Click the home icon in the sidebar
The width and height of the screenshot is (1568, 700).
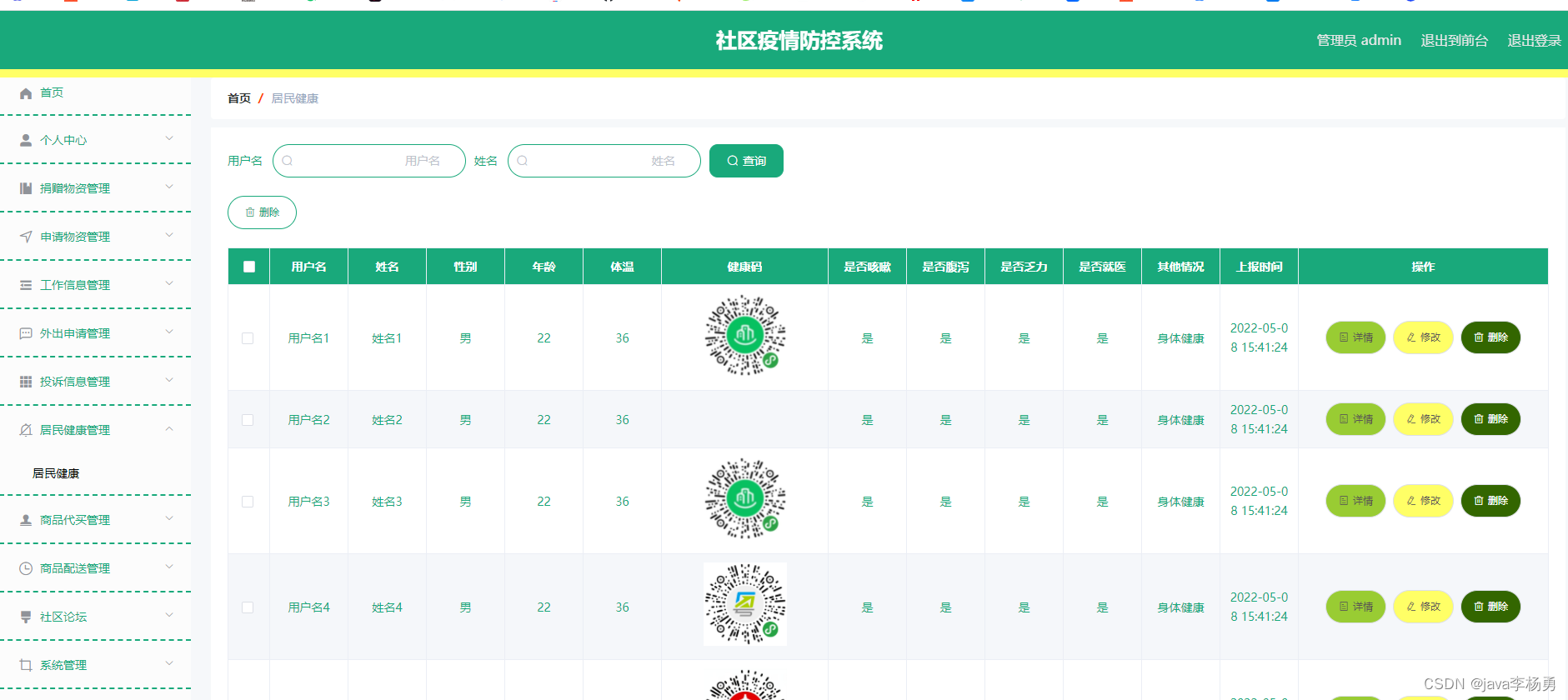26,93
